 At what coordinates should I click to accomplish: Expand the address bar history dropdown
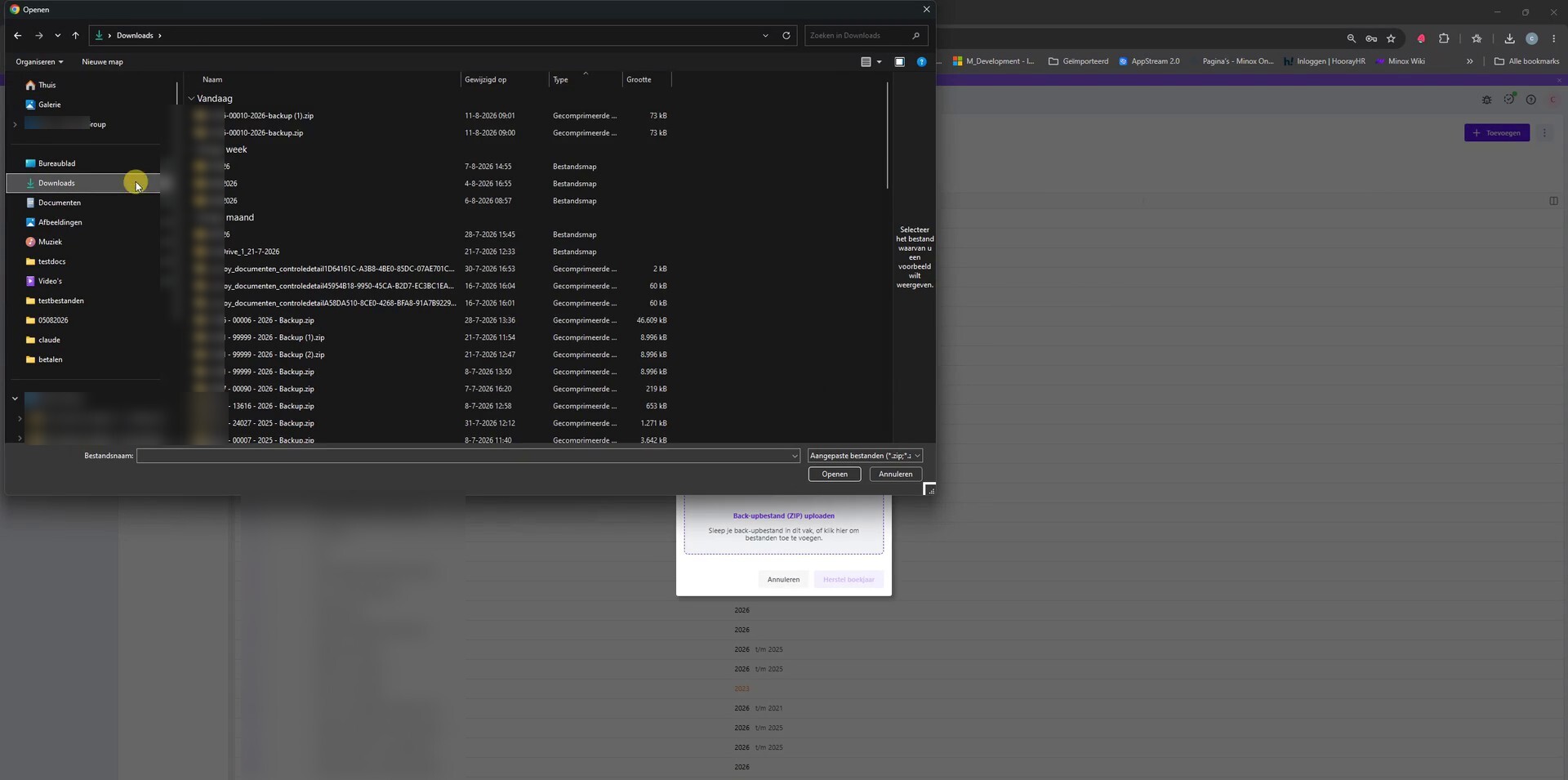coord(765,36)
